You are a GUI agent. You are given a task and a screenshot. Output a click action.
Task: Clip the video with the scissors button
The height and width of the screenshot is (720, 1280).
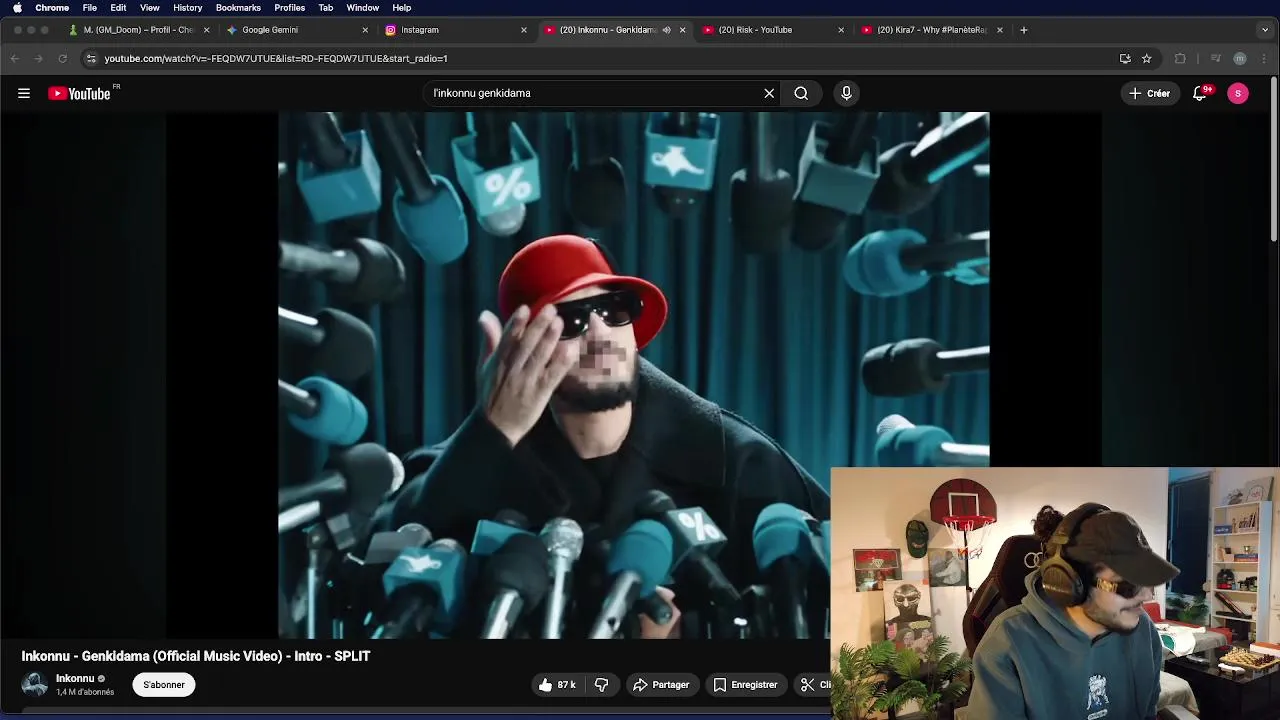tap(813, 685)
